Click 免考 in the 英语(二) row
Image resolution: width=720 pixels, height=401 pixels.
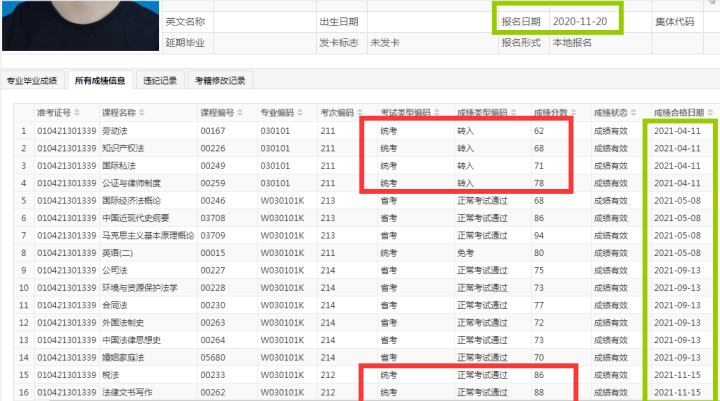pos(465,253)
